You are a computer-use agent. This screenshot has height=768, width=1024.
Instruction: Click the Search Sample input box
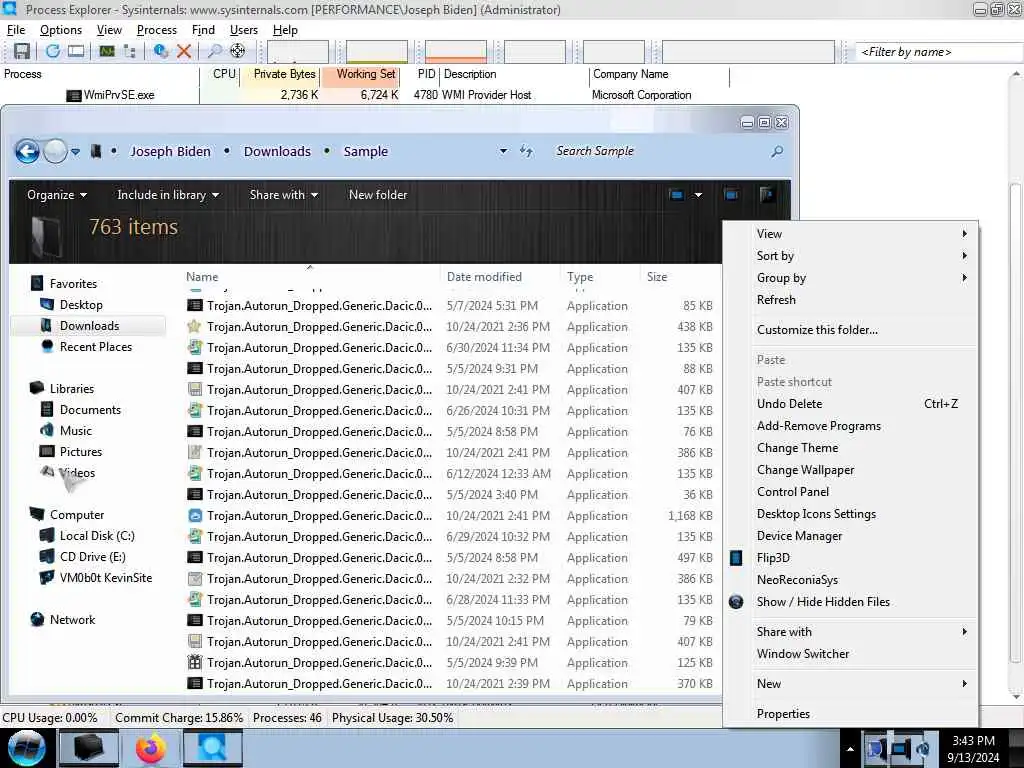click(x=660, y=152)
